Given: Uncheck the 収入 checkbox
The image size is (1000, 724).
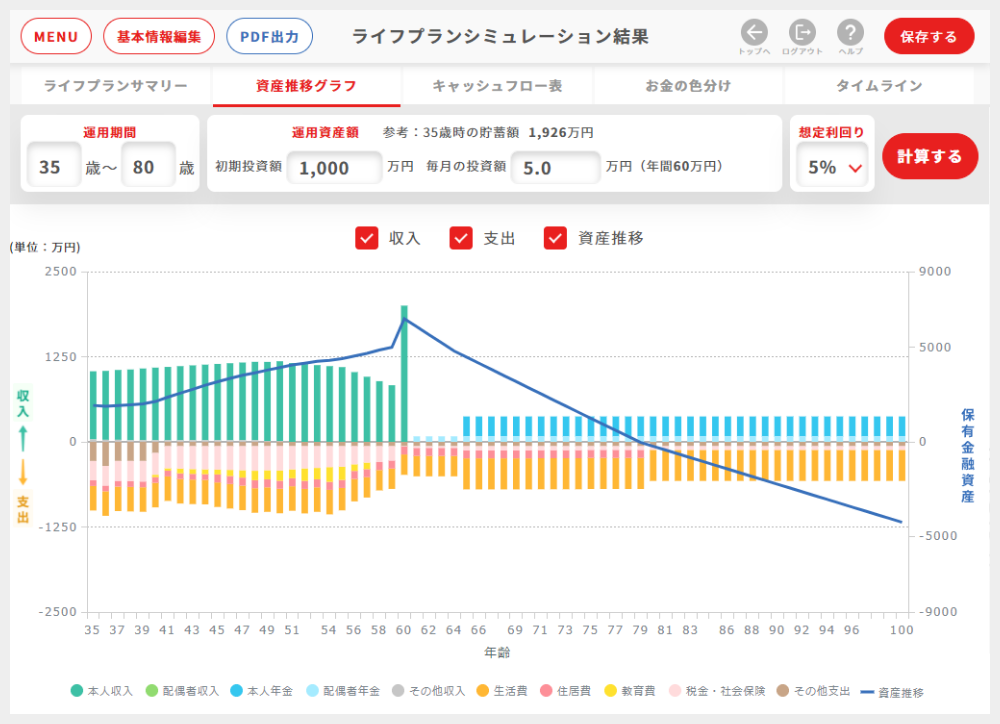Looking at the screenshot, I should (x=367, y=238).
